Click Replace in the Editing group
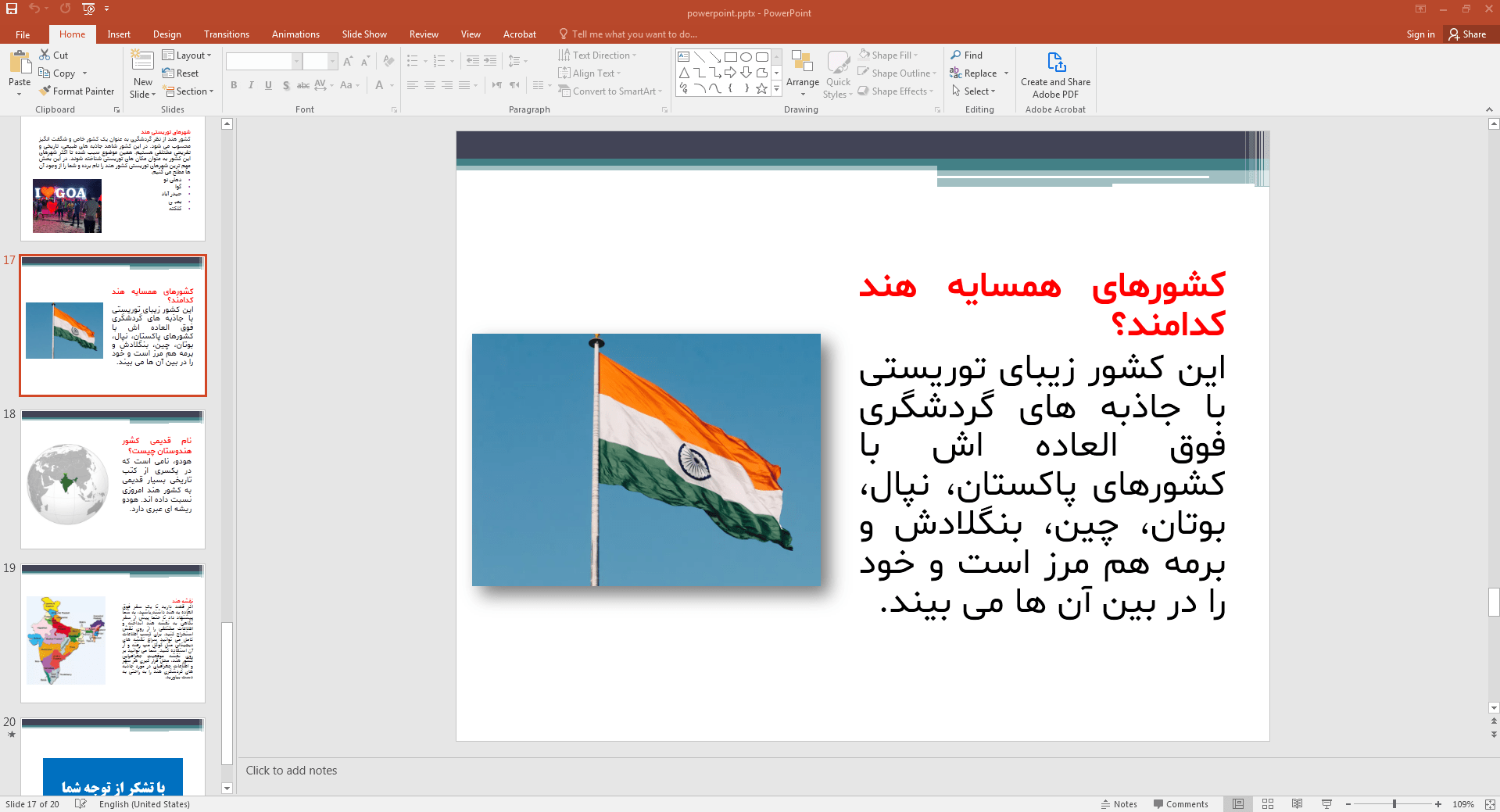The width and height of the screenshot is (1500, 812). tap(974, 73)
